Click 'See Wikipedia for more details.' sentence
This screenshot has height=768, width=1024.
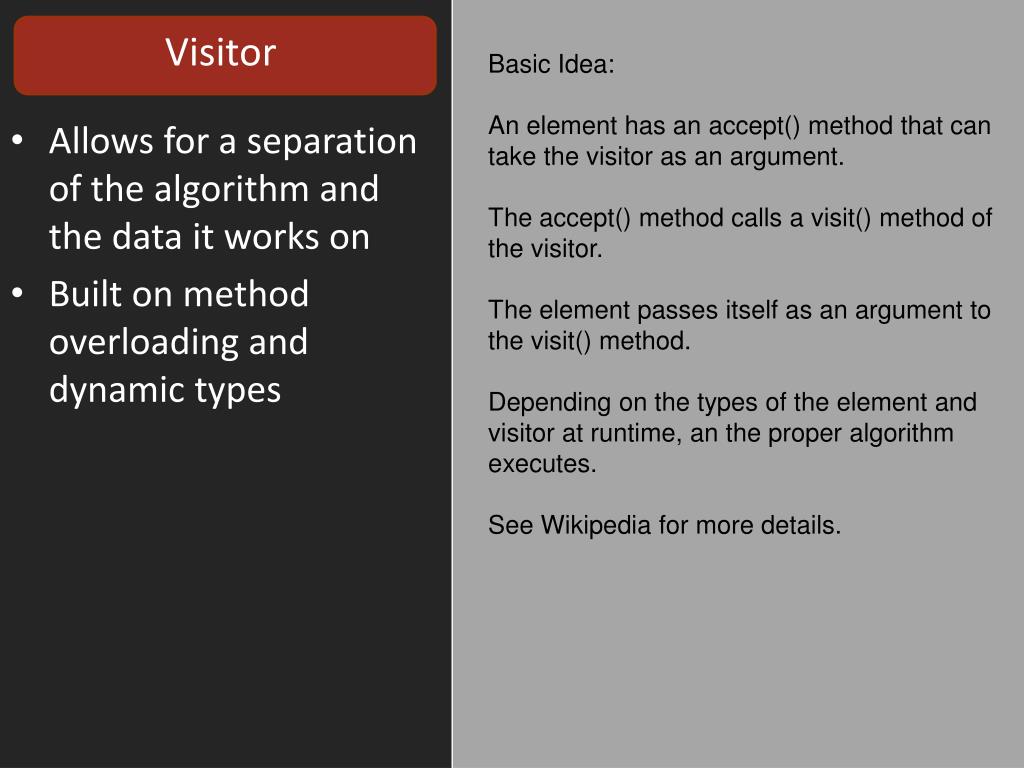point(664,525)
